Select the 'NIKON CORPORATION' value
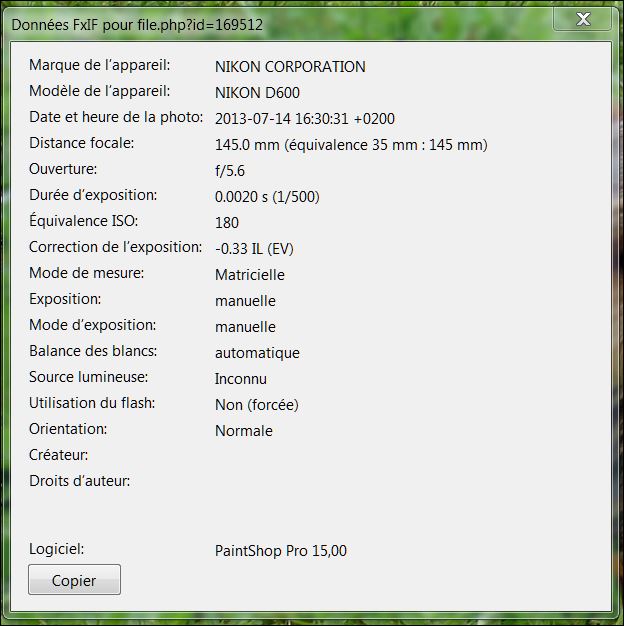This screenshot has width=624, height=626. pyautogui.click(x=290, y=67)
